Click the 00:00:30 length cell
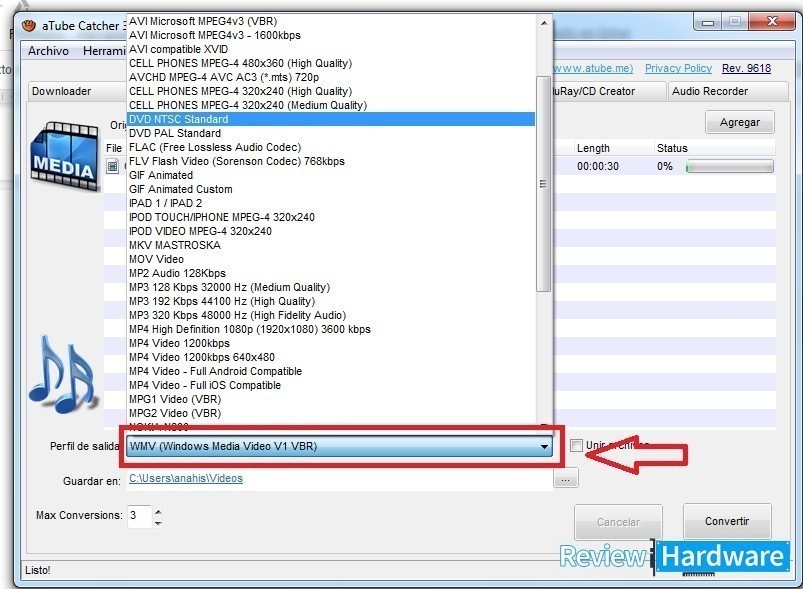This screenshot has height=589, width=803. (x=598, y=166)
